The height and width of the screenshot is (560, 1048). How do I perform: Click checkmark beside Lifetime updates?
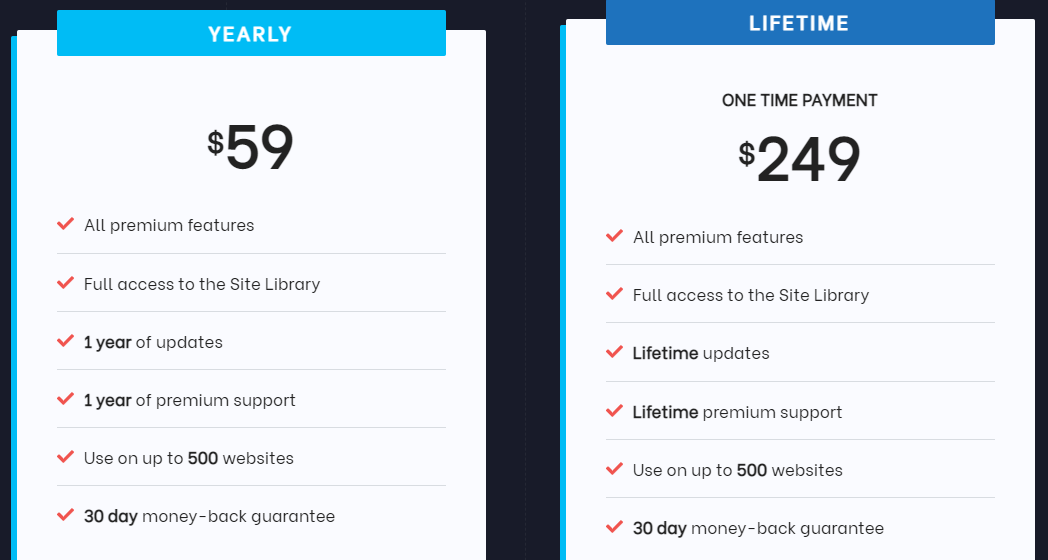pos(614,352)
